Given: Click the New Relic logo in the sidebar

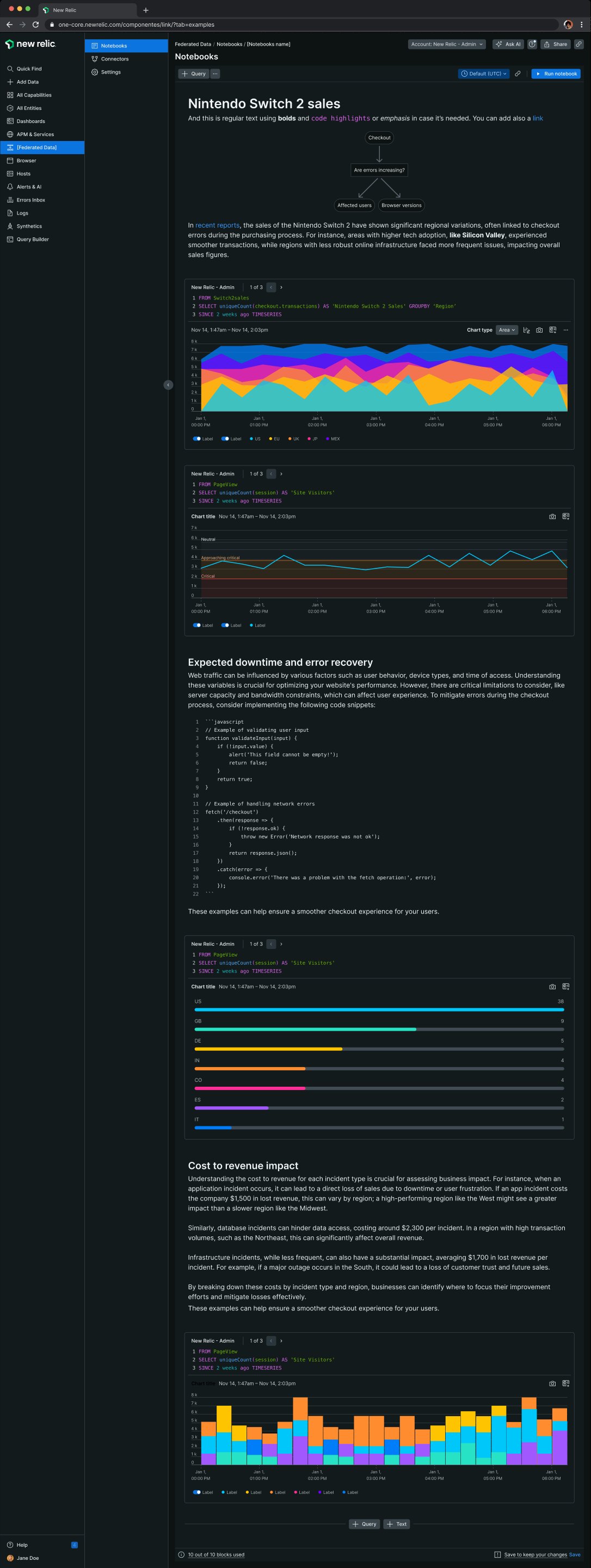Looking at the screenshot, I should tap(30, 44).
